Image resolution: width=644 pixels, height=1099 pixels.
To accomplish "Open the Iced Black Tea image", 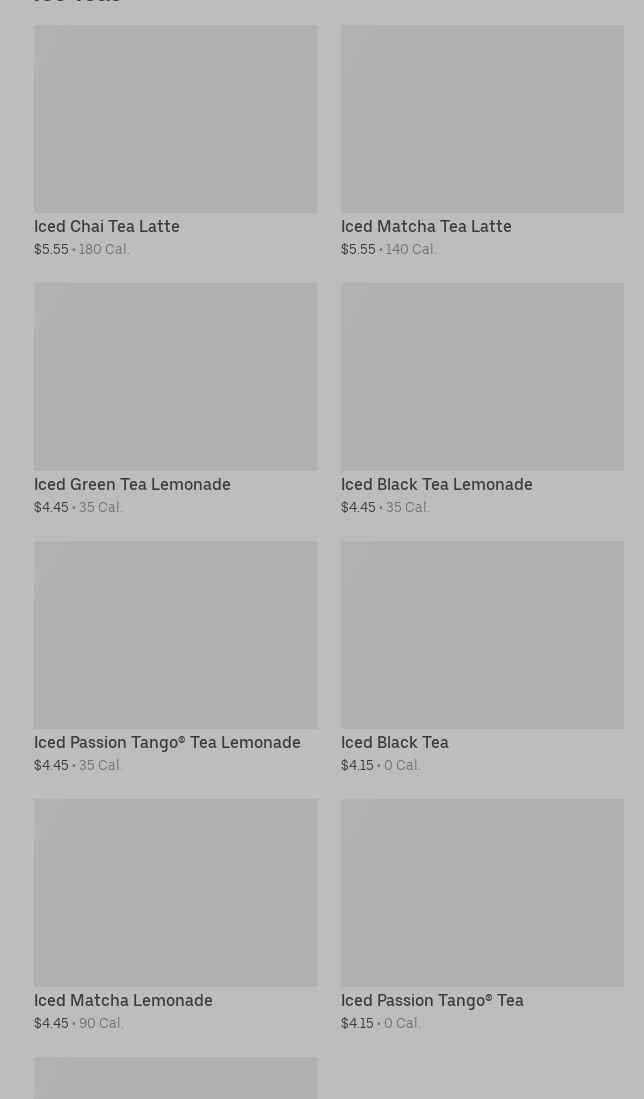I will (482, 634).
